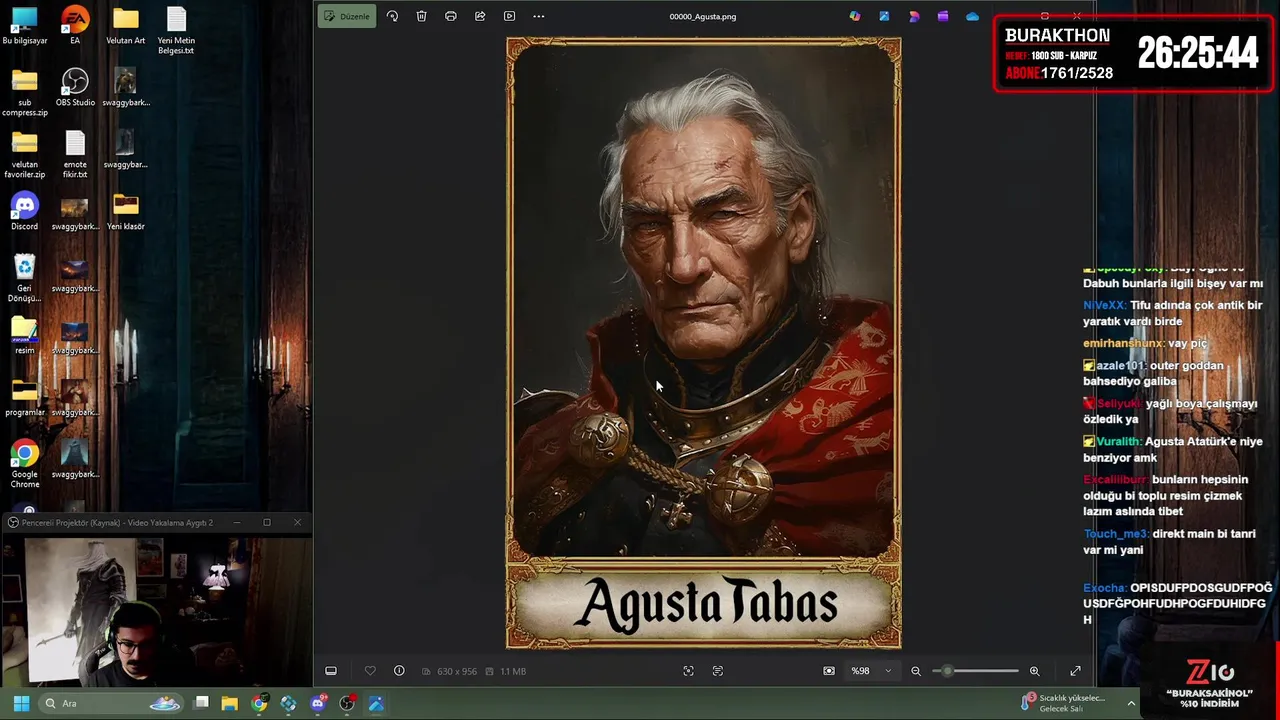Start slideshow from the toolbar play icon
The height and width of the screenshot is (720, 1280).
[509, 16]
